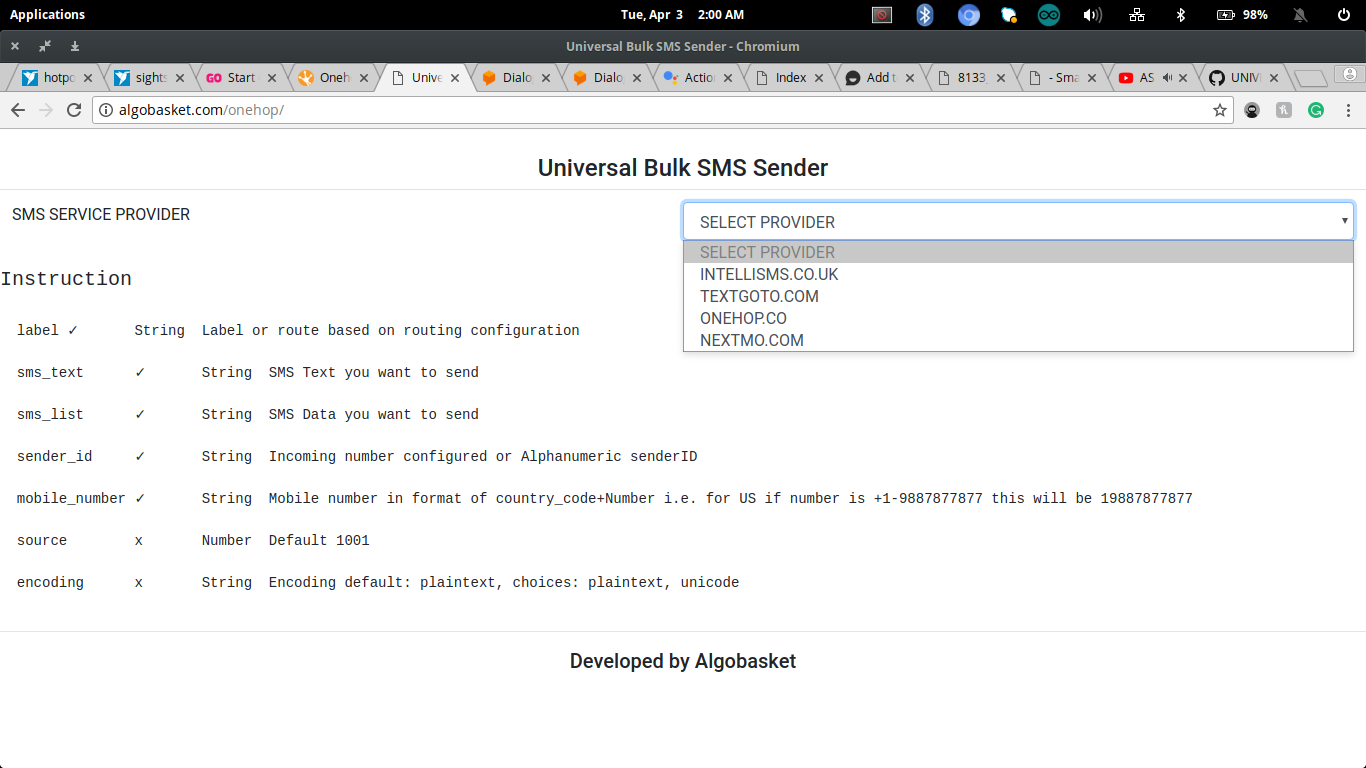Image resolution: width=1366 pixels, height=768 pixels.
Task: Click the unmaximize arrows icon in title bar
Action: tap(45, 46)
